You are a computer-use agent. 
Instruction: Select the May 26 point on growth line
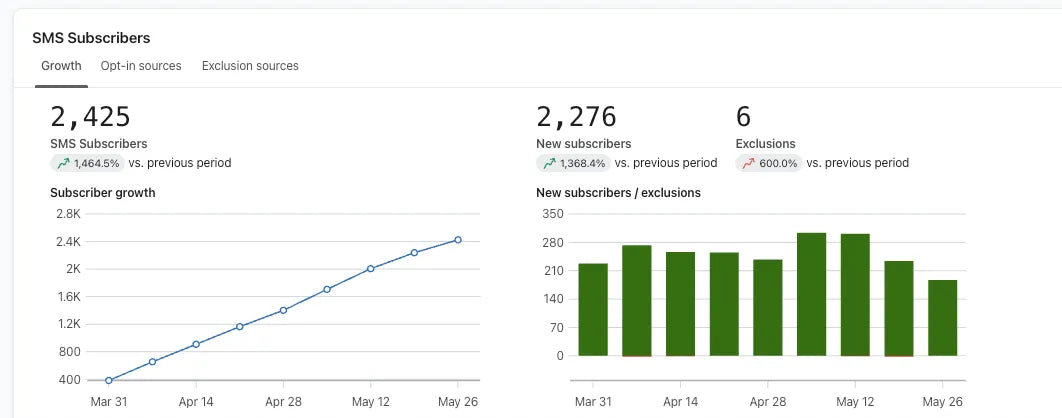point(458,239)
